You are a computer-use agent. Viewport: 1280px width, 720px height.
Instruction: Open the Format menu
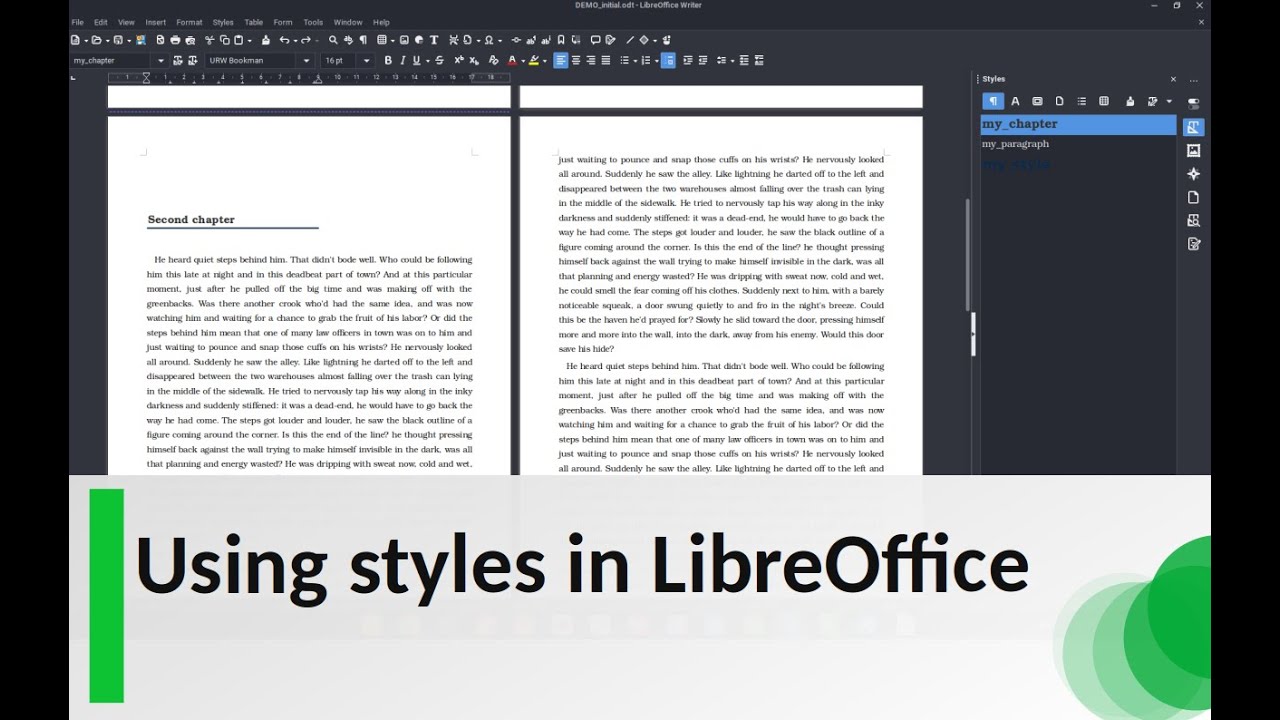click(x=189, y=22)
